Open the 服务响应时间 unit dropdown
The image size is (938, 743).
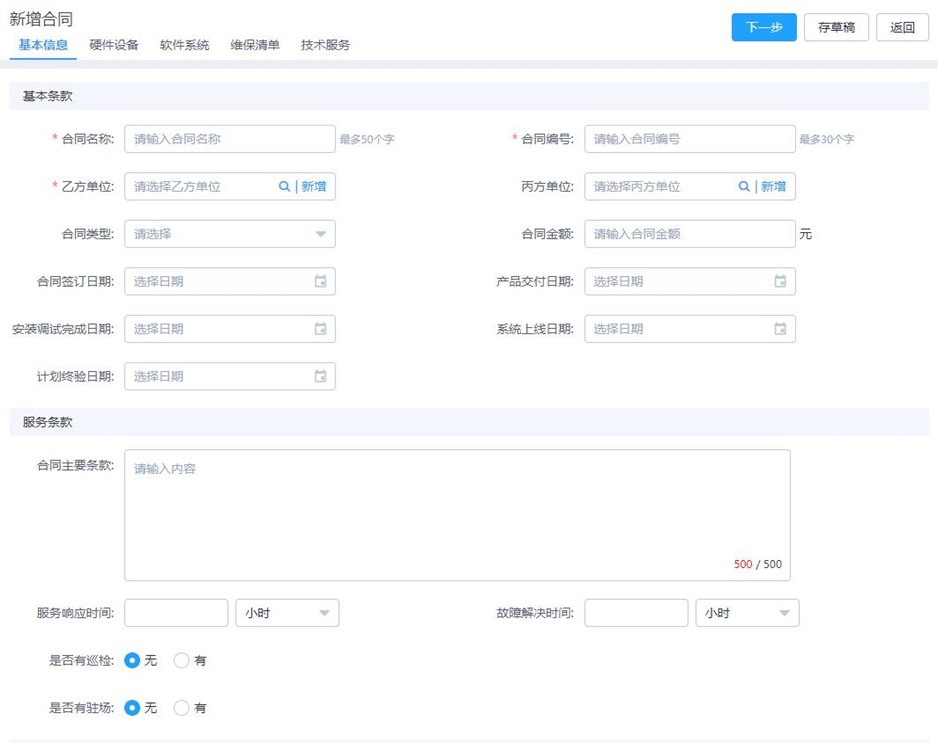point(287,613)
